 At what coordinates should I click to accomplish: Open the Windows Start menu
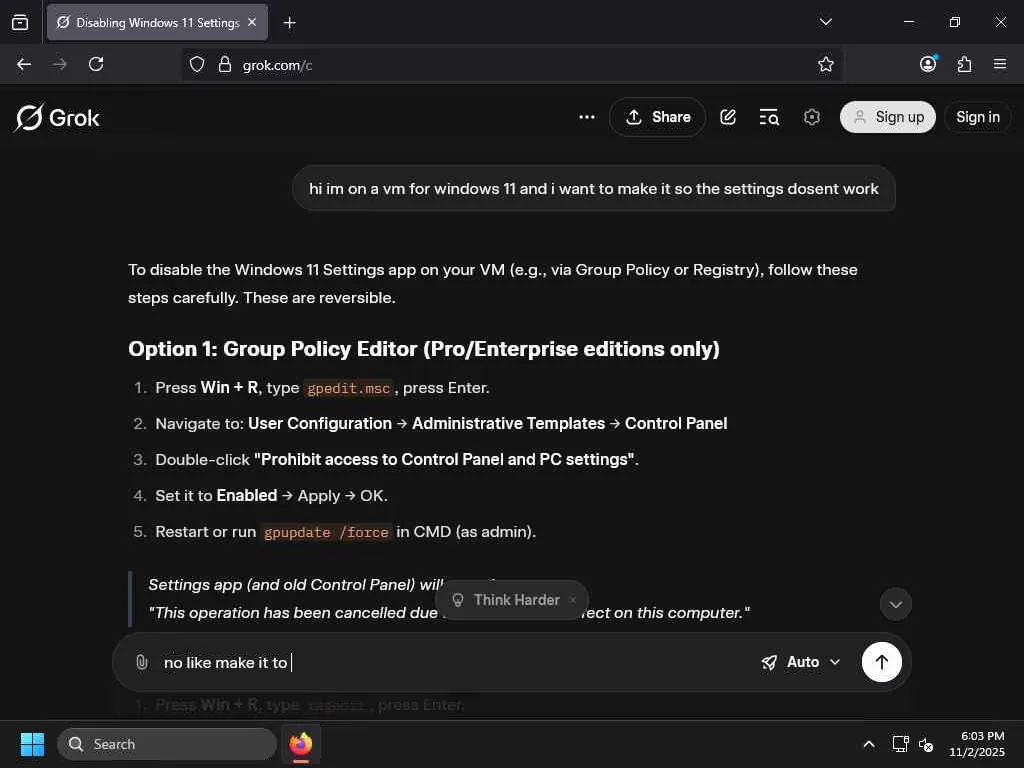(x=32, y=744)
